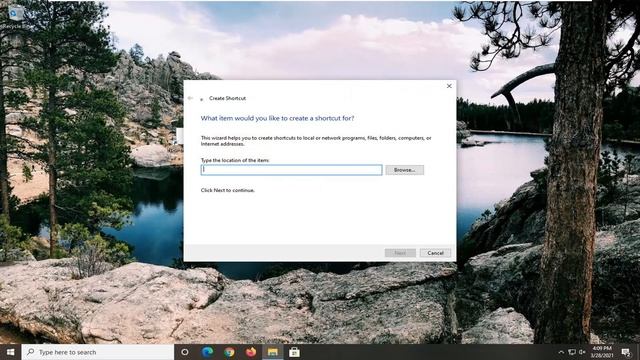The width and height of the screenshot is (640, 360).
Task: Click the Cancel button in the wizard
Action: [x=435, y=253]
